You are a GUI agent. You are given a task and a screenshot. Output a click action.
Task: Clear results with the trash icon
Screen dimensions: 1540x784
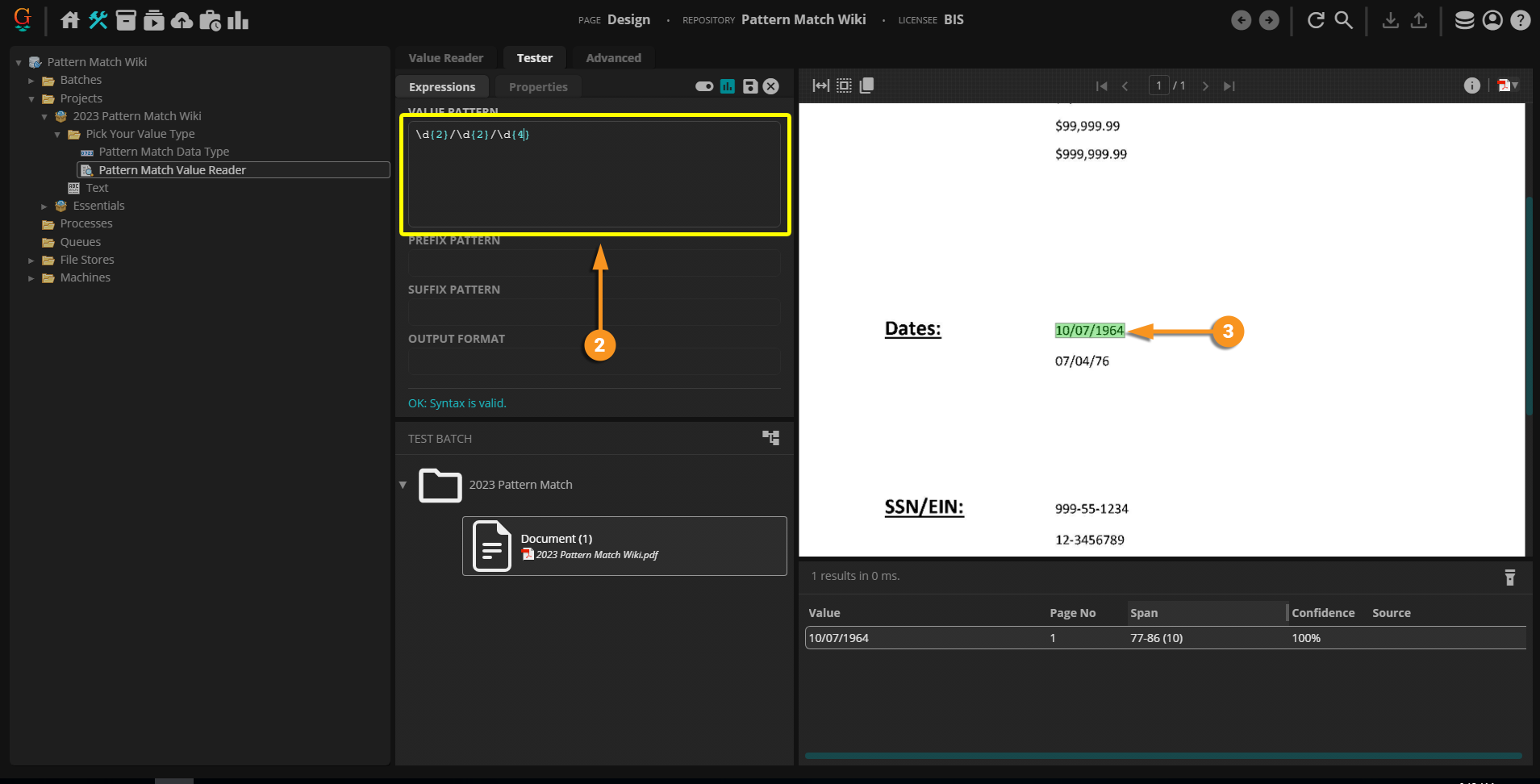click(1510, 578)
